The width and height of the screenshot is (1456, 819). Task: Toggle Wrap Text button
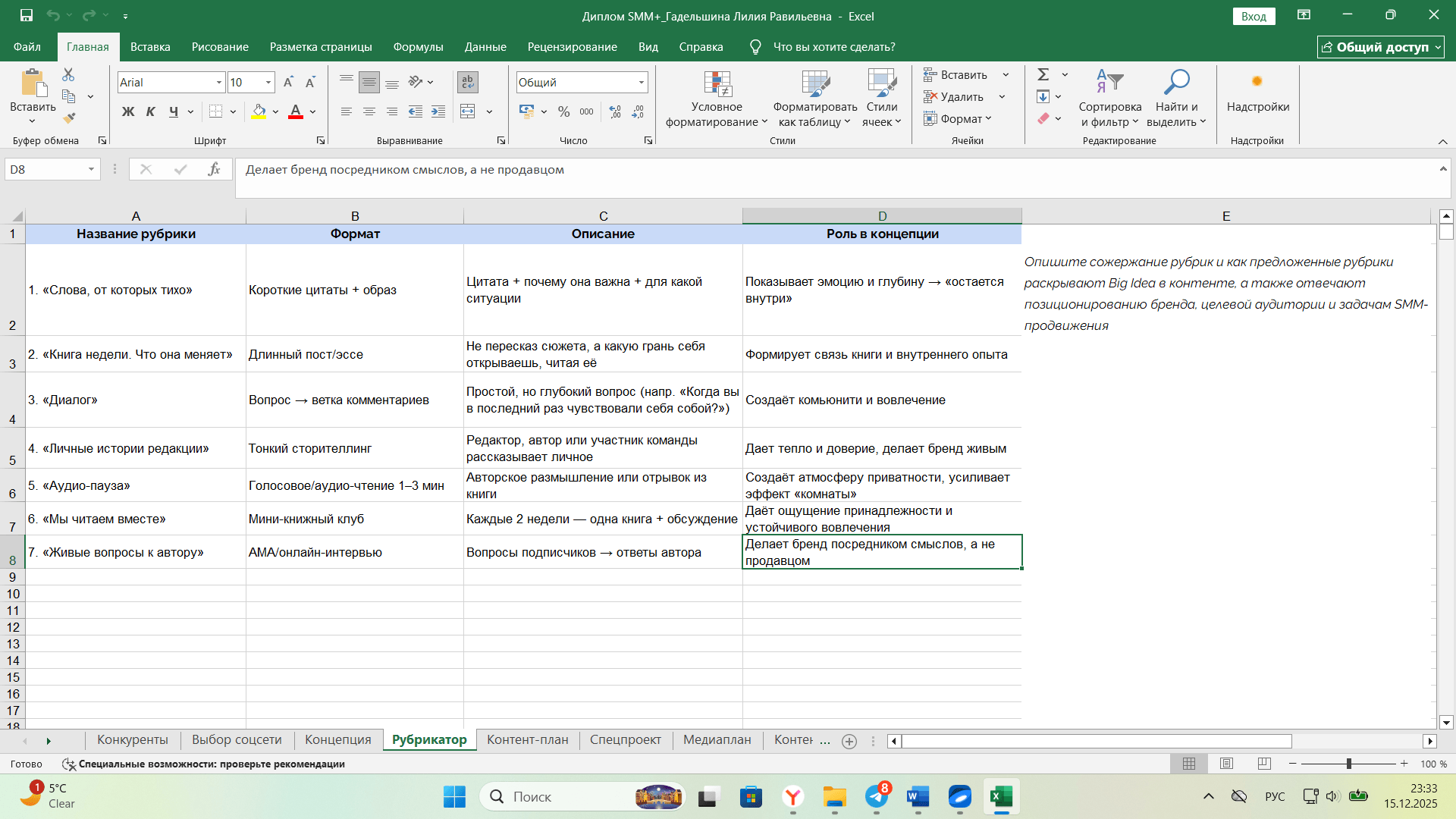pos(468,82)
